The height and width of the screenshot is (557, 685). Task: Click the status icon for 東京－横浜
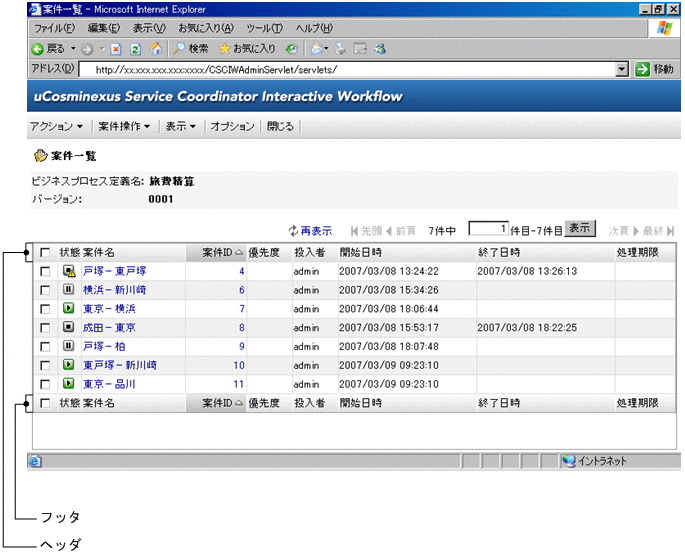(68, 309)
